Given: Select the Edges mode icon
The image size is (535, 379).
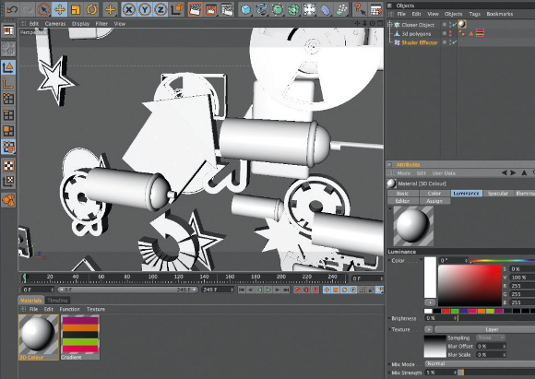Looking at the screenshot, I should [9, 115].
